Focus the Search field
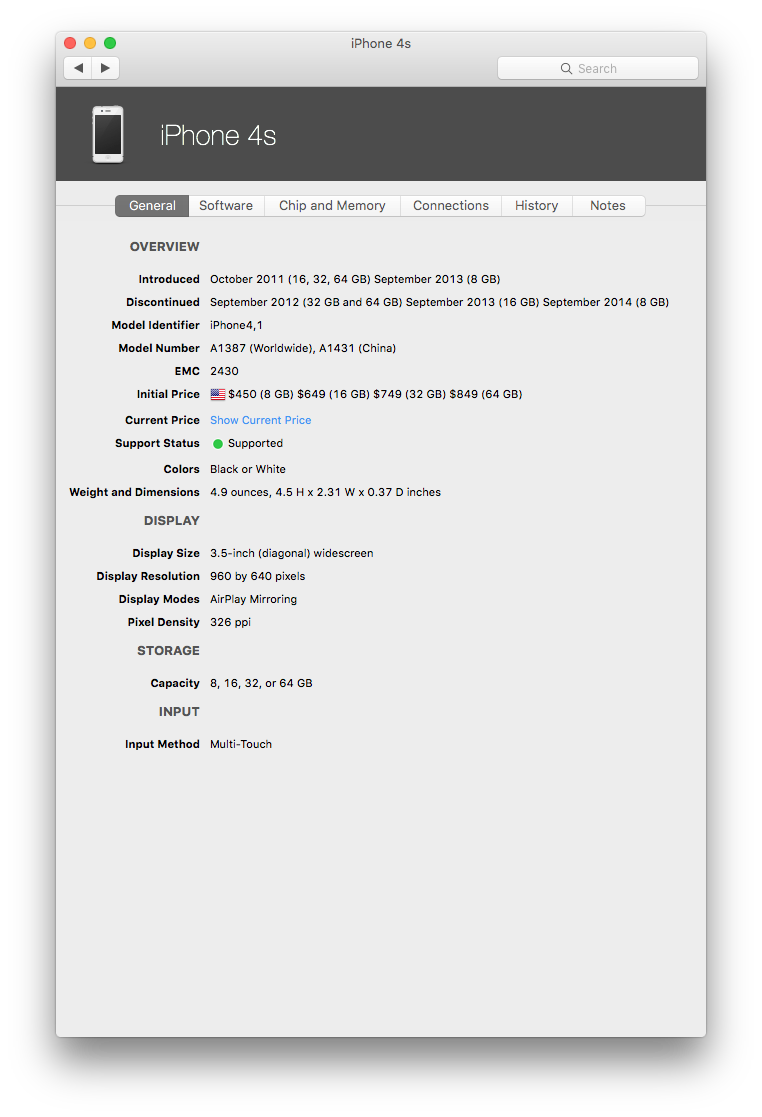The width and height of the screenshot is (762, 1117). point(597,68)
